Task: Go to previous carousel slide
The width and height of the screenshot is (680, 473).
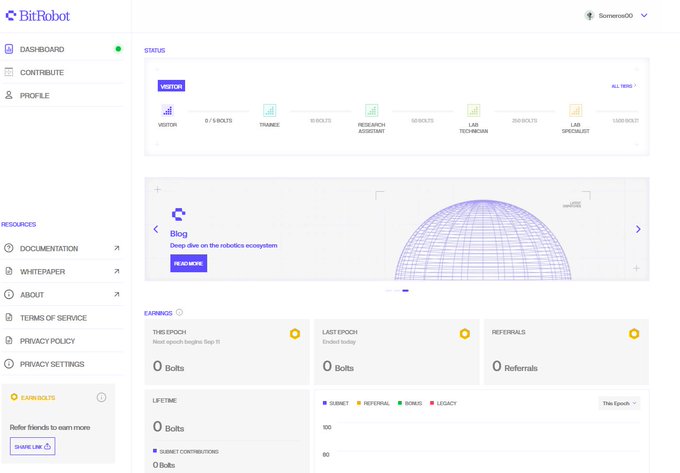Action: click(x=156, y=229)
